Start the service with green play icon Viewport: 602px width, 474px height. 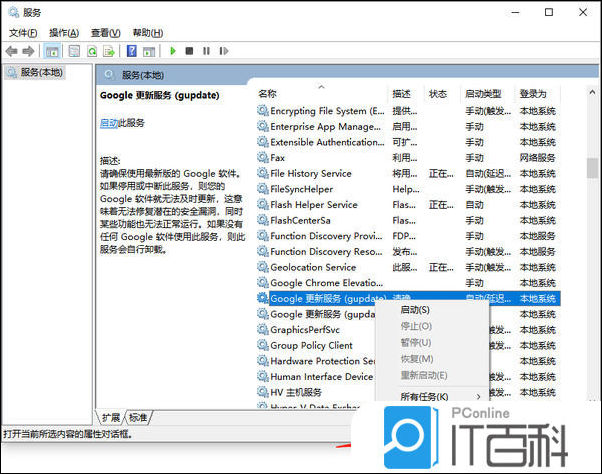(x=173, y=51)
